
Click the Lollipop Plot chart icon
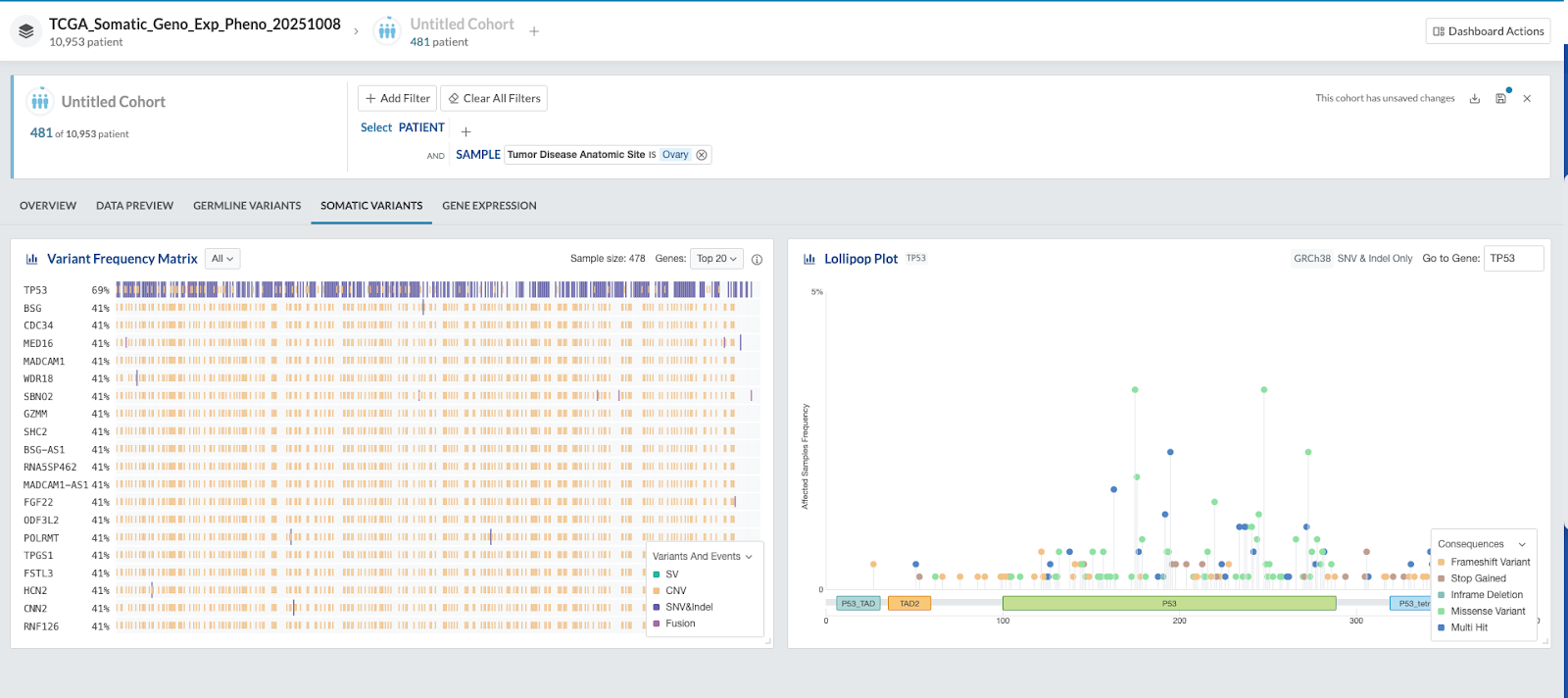point(809,259)
